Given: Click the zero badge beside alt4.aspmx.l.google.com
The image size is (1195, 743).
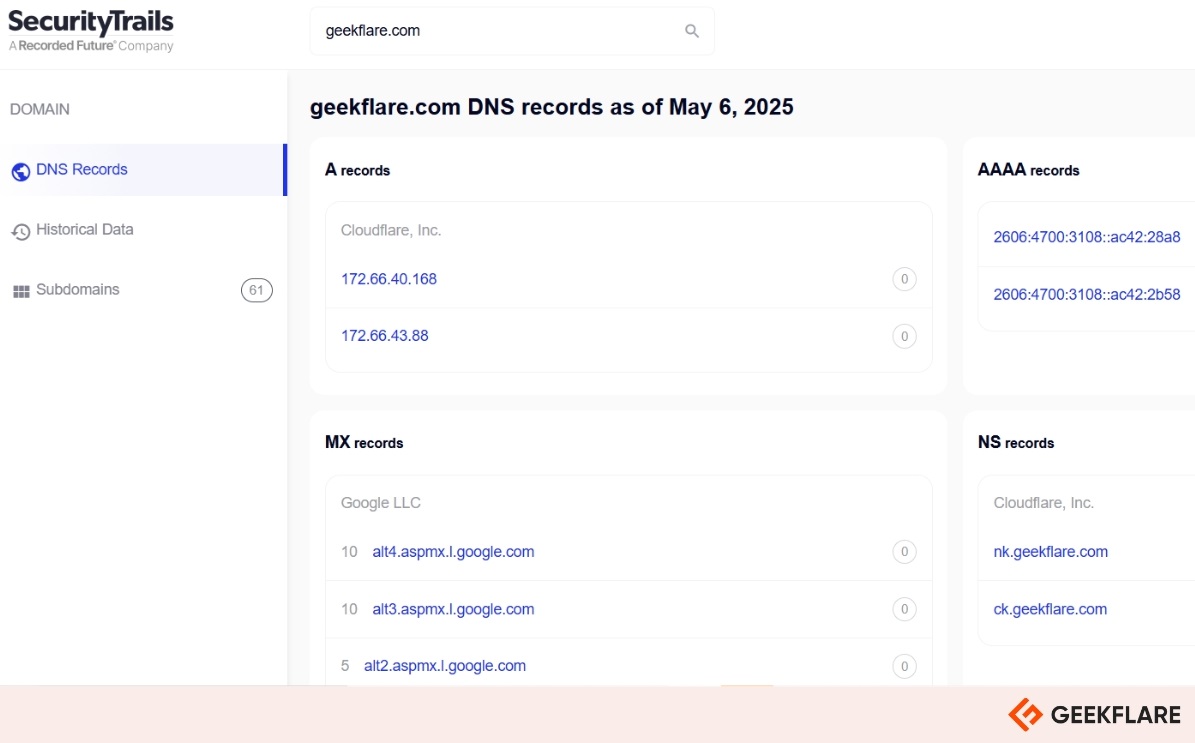Looking at the screenshot, I should point(904,552).
